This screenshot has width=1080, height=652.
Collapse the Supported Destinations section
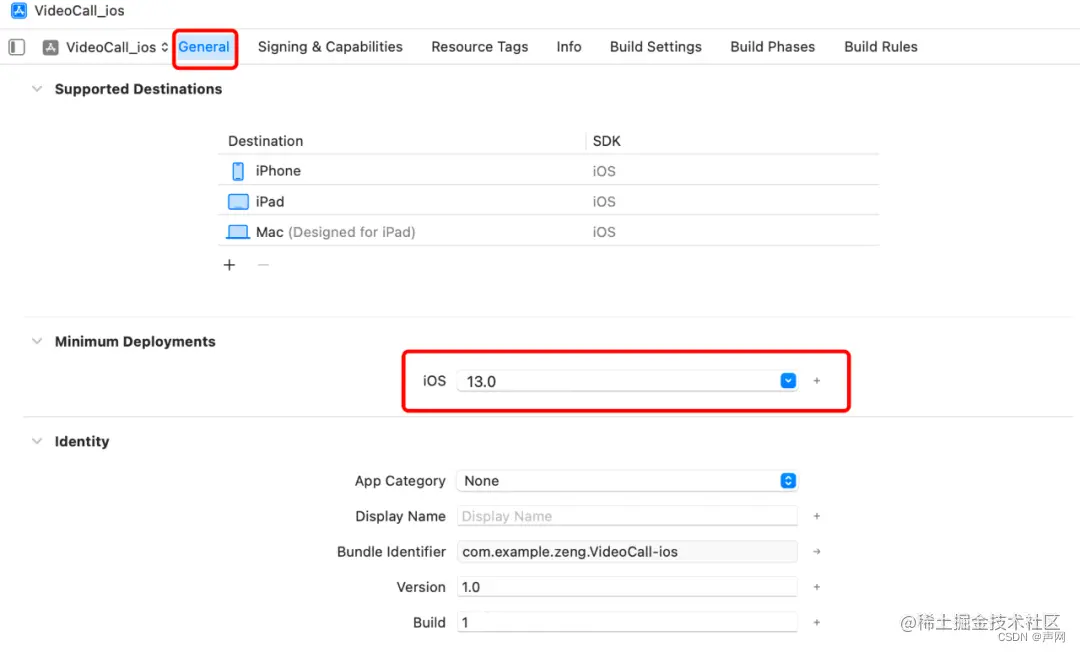tap(37, 89)
